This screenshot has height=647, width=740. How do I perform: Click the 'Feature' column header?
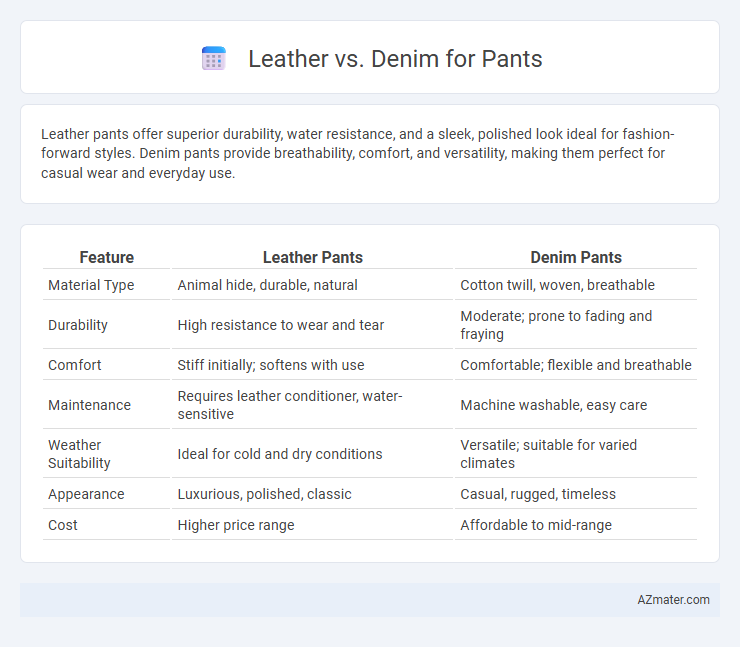coord(106,257)
